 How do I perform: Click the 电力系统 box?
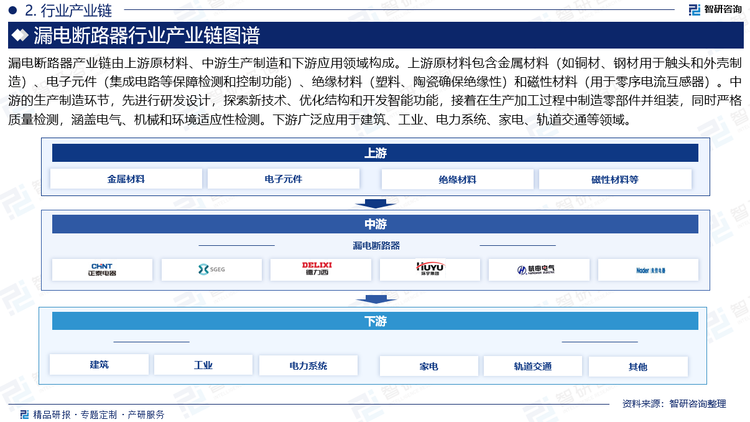coord(308,366)
